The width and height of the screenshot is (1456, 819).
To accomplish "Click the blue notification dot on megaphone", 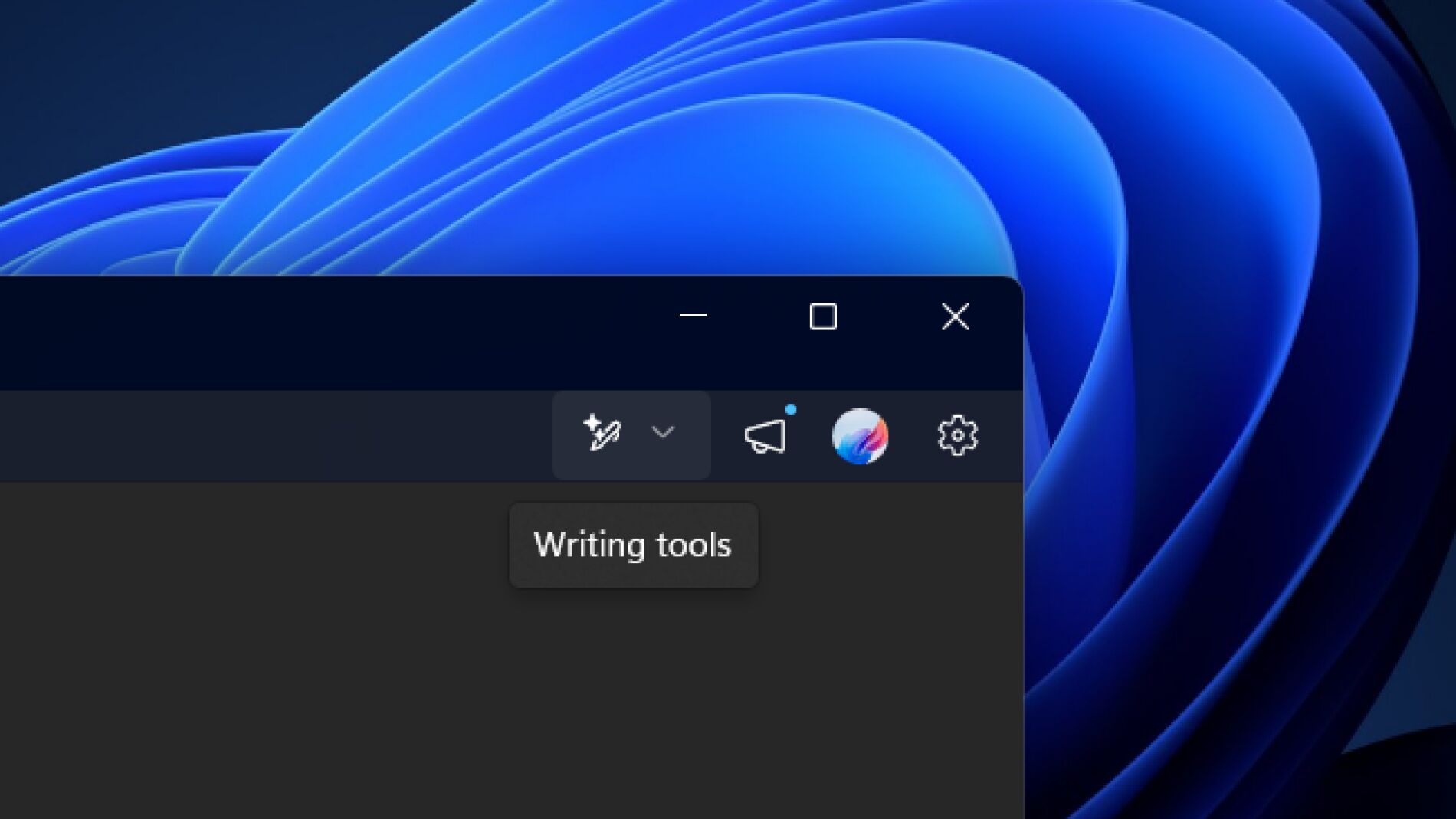I will click(791, 410).
